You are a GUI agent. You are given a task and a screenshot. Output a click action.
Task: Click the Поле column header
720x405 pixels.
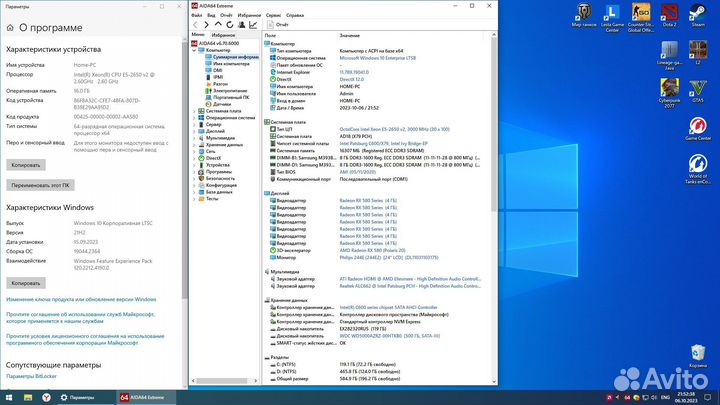point(270,35)
